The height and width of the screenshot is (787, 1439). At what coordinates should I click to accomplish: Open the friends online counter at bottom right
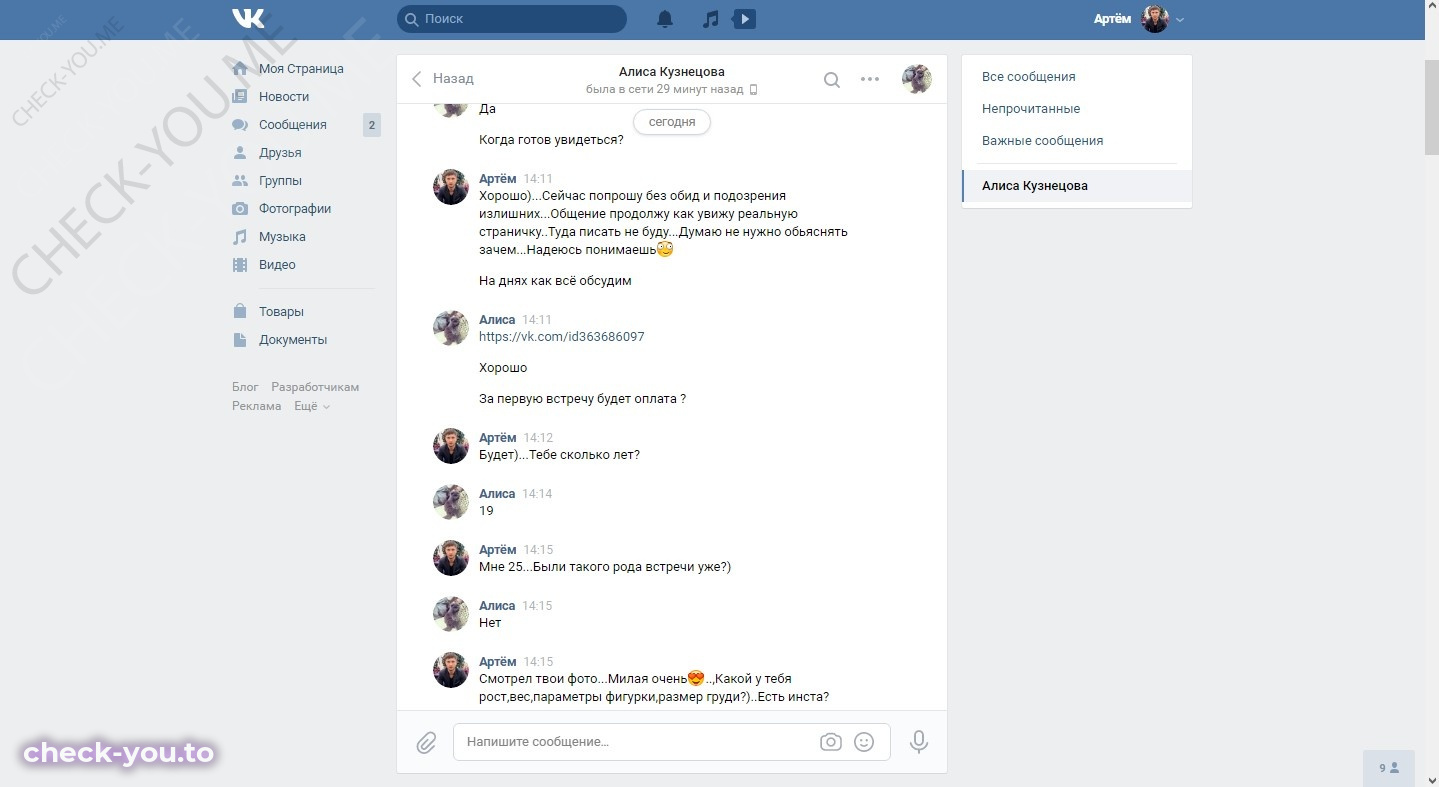pyautogui.click(x=1389, y=768)
